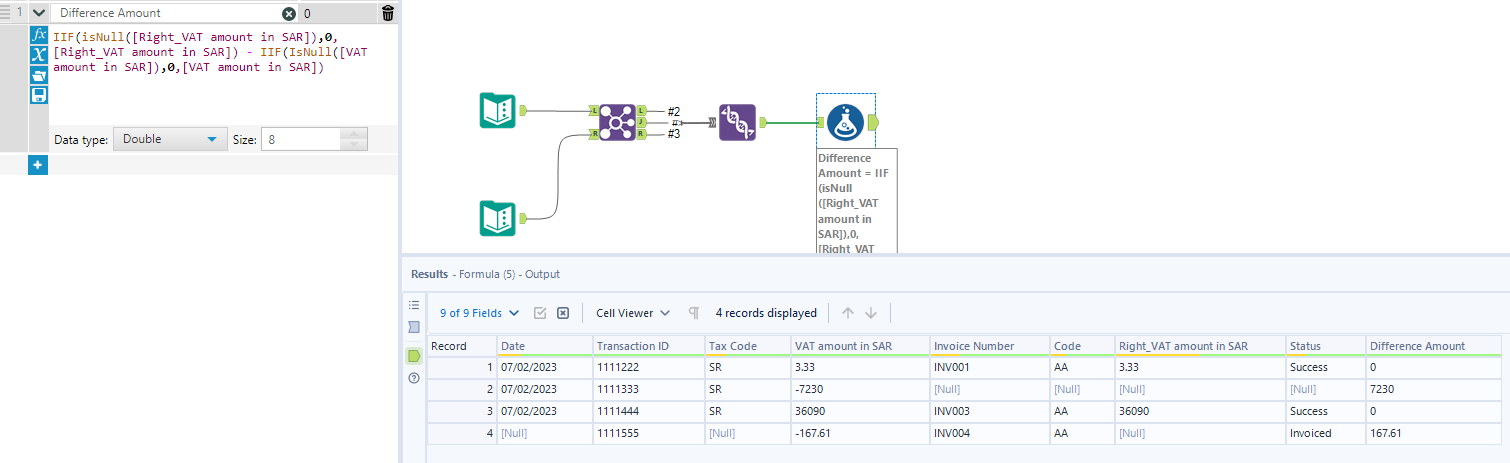Viewport: 1510px width, 463px height.
Task: Open the Data type dropdown showing Double
Action: point(169,140)
